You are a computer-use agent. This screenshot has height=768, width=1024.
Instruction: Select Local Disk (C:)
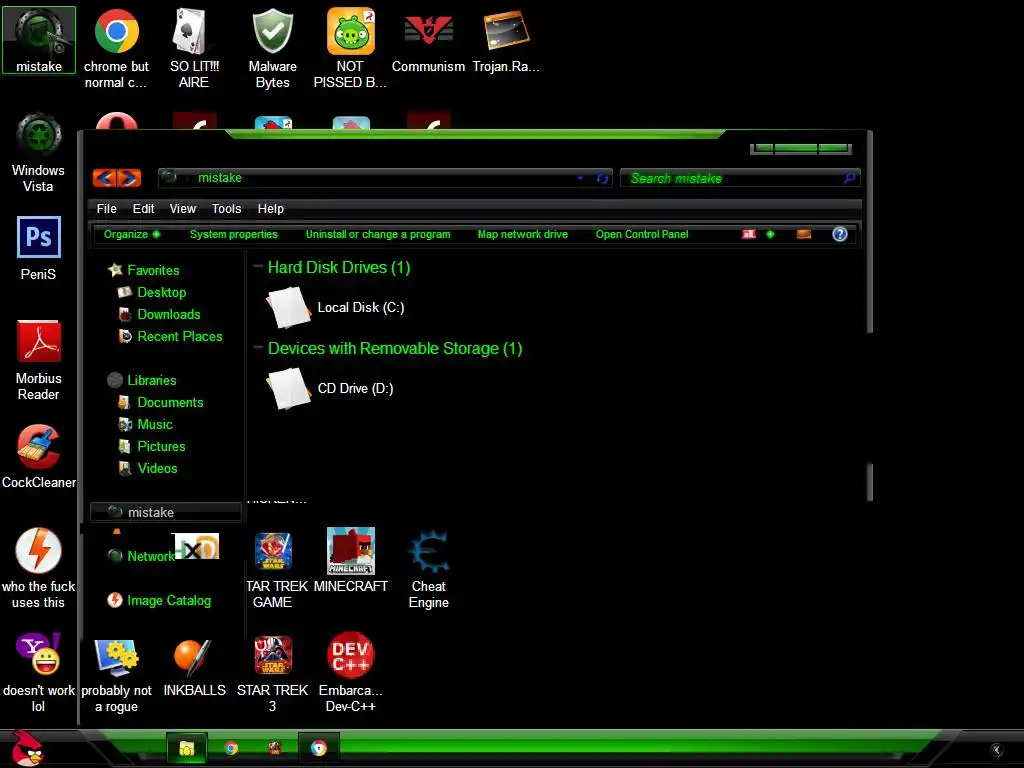click(336, 308)
